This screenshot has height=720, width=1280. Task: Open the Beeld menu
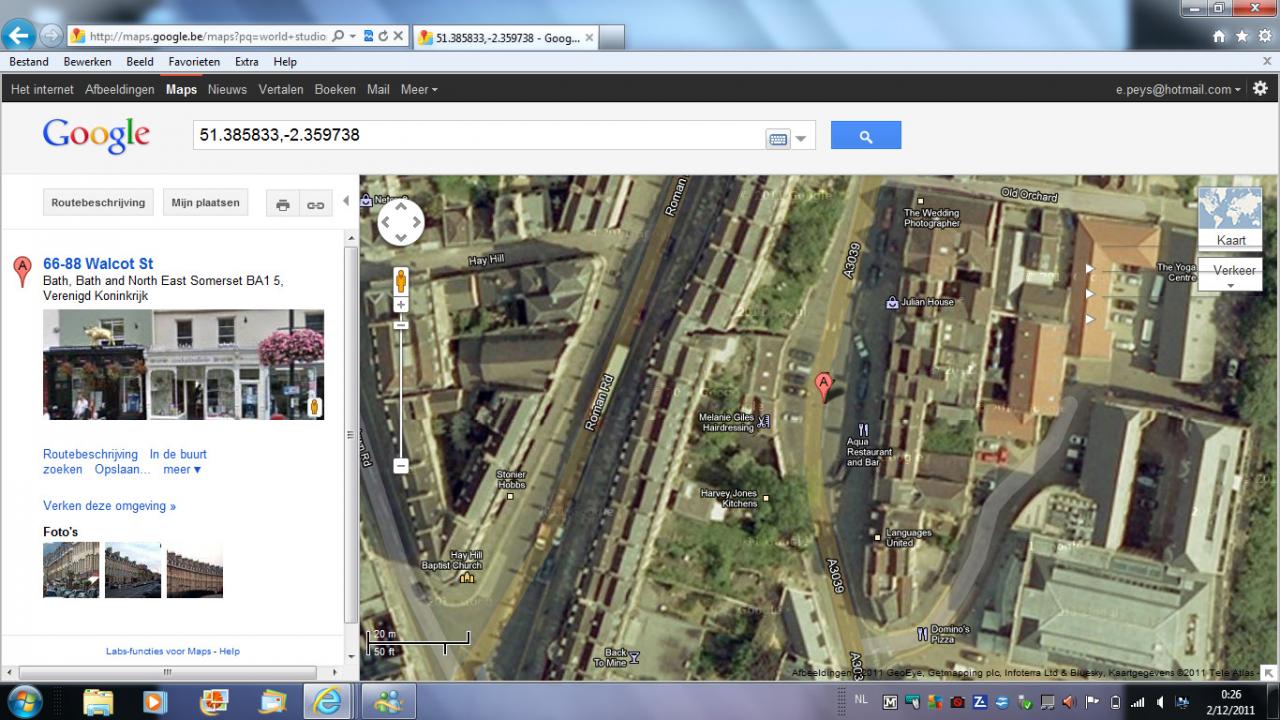point(140,62)
